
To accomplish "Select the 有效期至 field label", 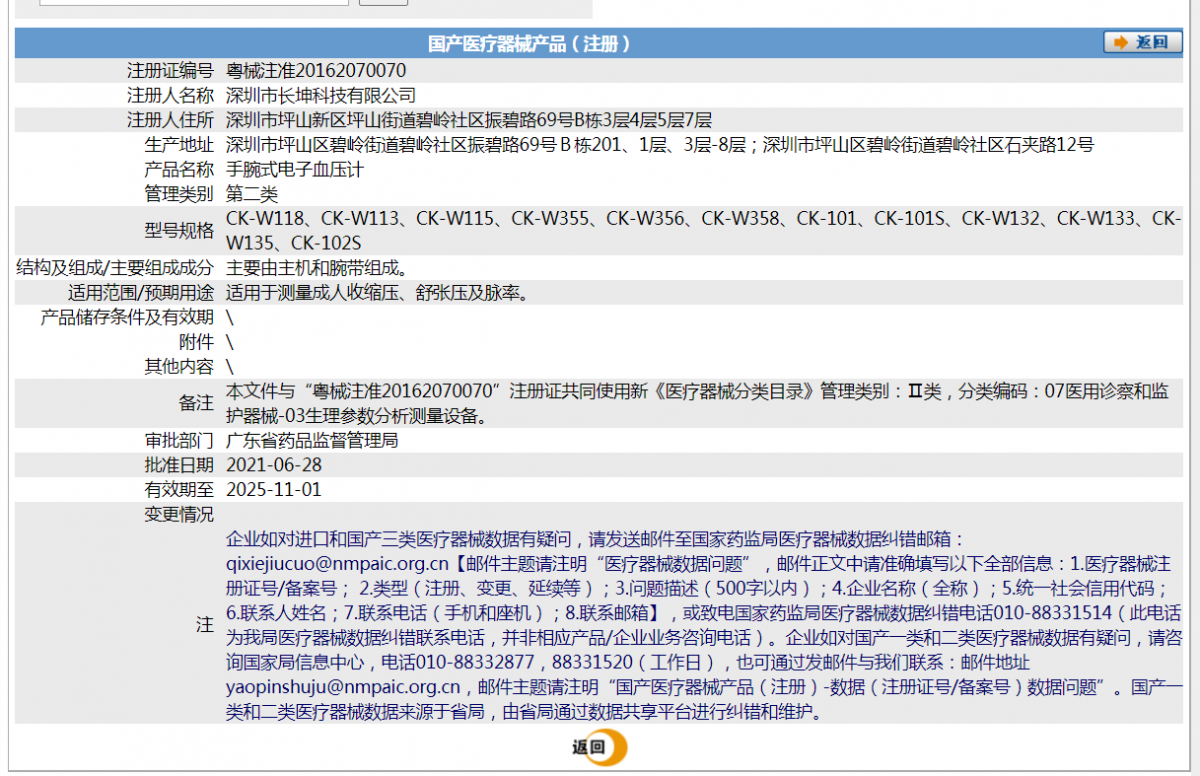I will point(179,490).
